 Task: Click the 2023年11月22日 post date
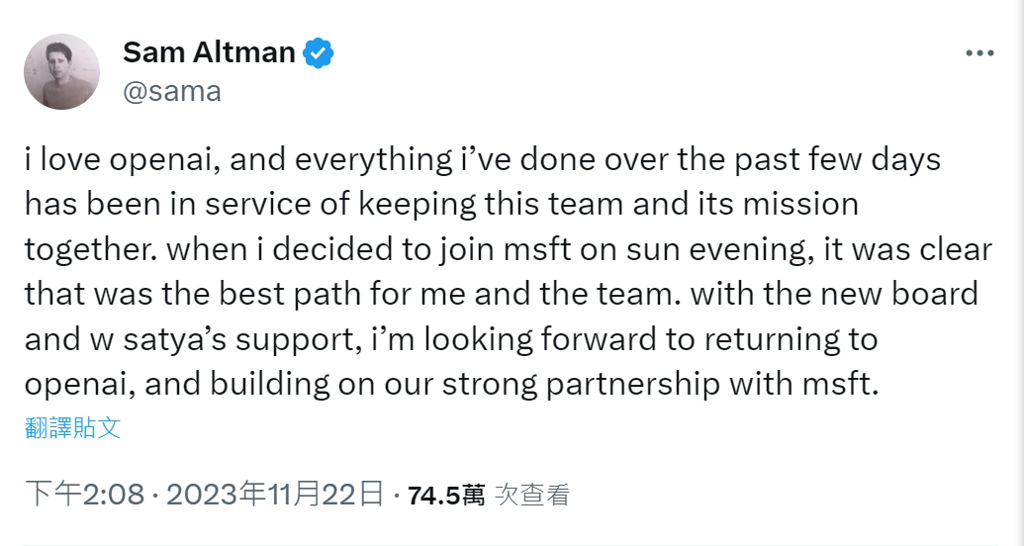274,494
